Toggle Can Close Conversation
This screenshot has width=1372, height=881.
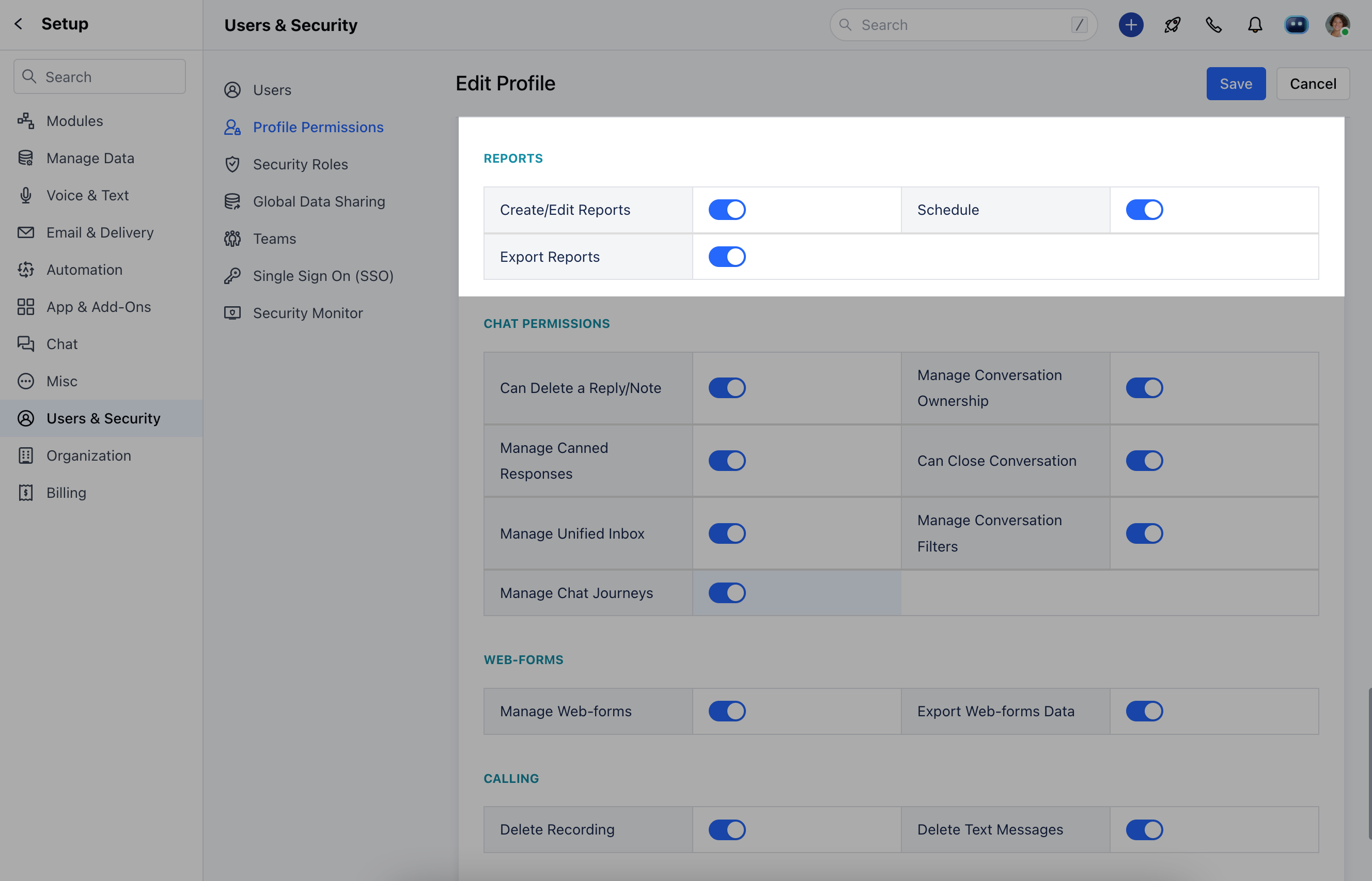point(1144,461)
